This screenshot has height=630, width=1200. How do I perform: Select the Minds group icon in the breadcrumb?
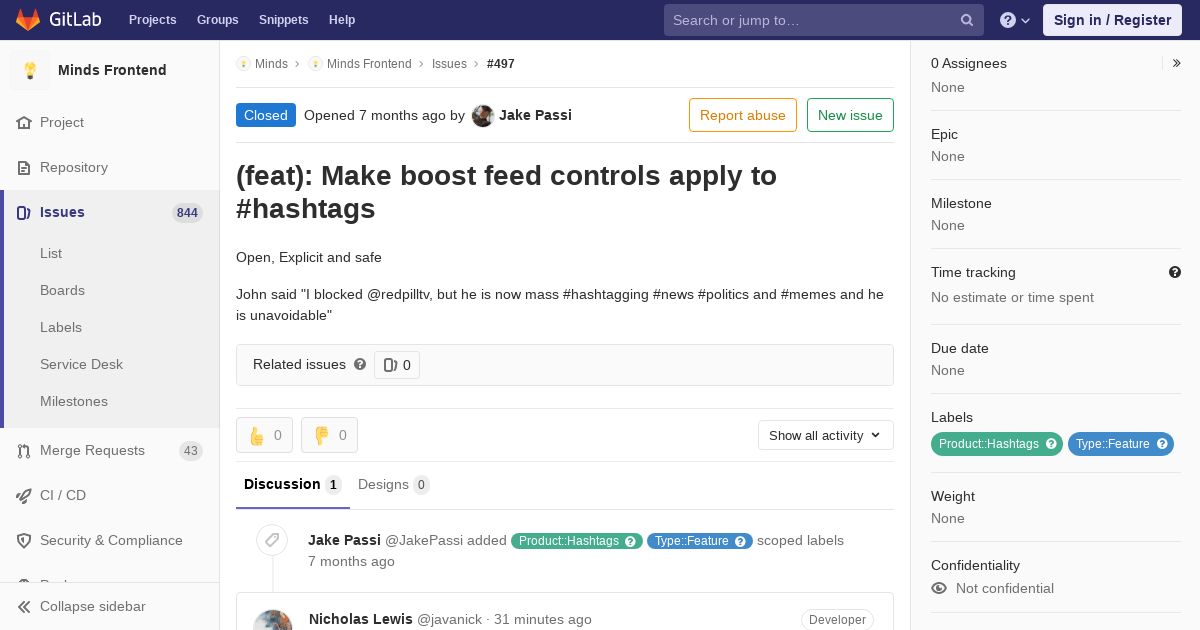point(243,64)
